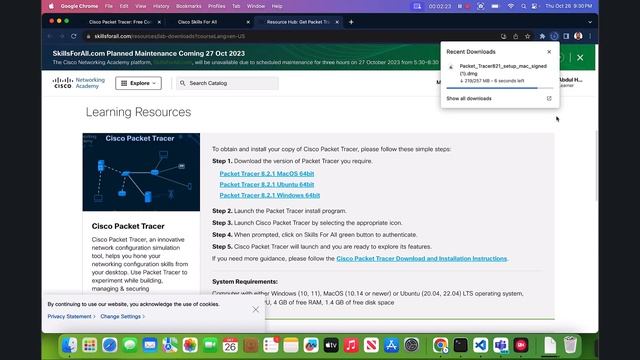Screen dimensions: 640x360
Task: Open Calendar showing 26 in dock
Action: point(230,345)
